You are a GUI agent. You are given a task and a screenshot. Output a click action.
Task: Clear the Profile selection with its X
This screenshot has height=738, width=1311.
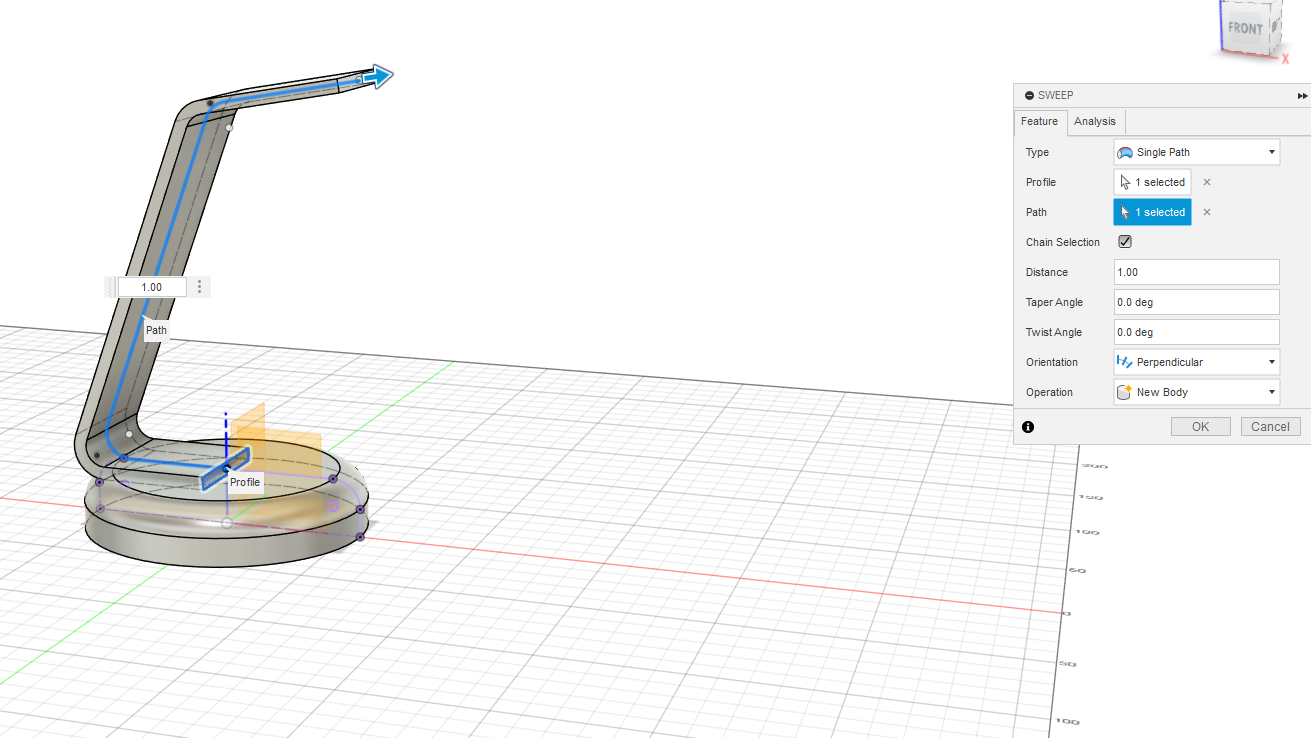(x=1207, y=182)
